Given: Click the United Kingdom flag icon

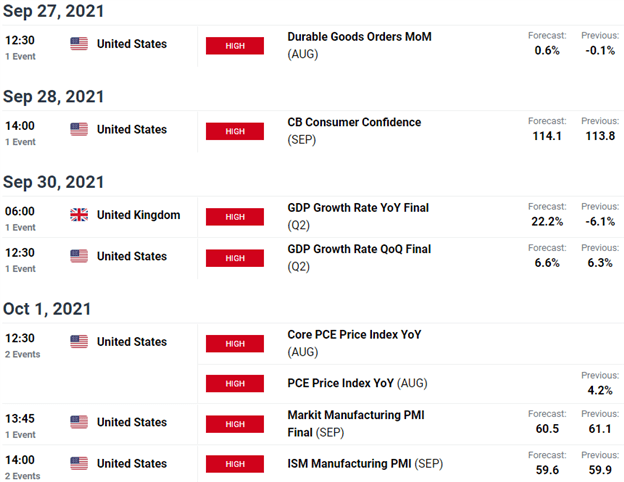Looking at the screenshot, I should [x=79, y=215].
